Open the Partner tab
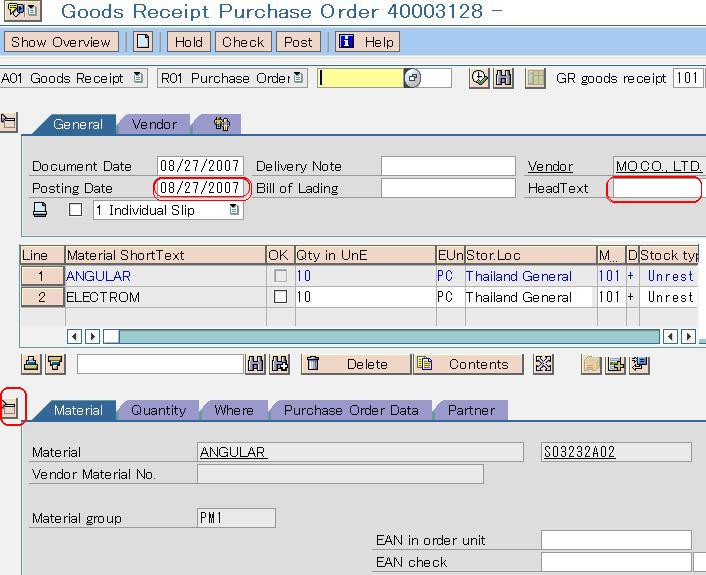 [471, 410]
